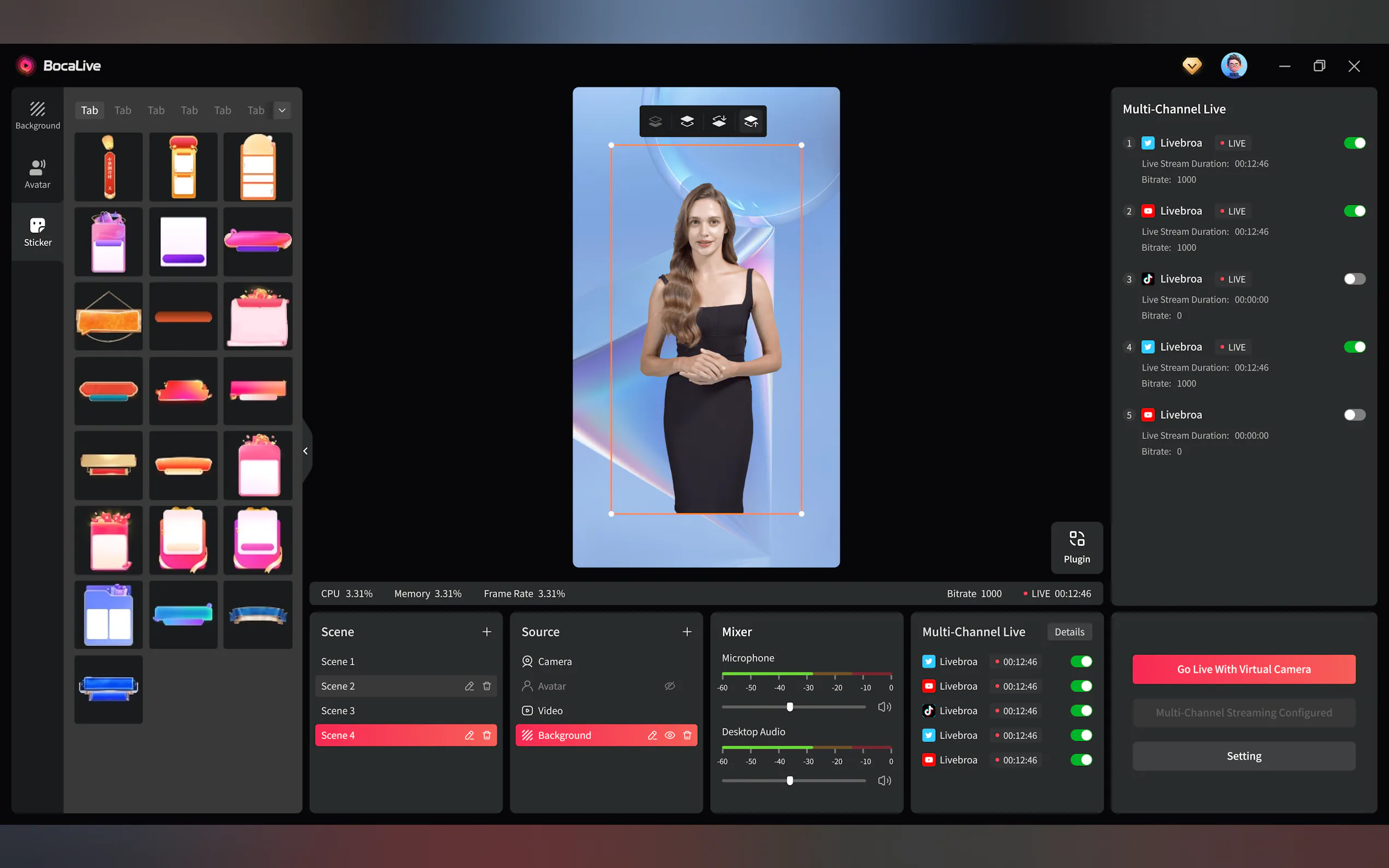Click the bring layer to top icon
Image resolution: width=1389 pixels, height=868 pixels.
pyautogui.click(x=750, y=121)
